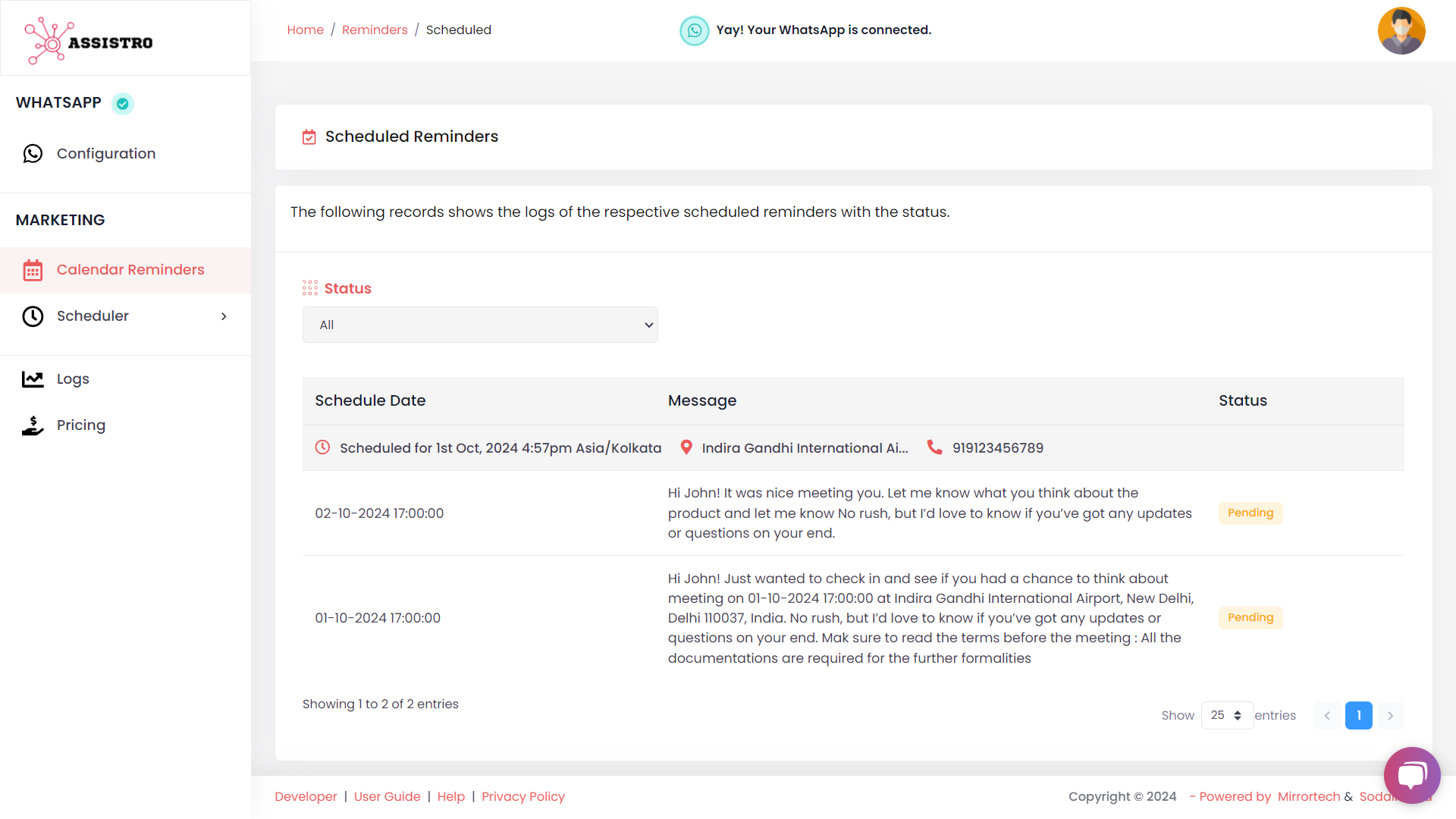Open the User Guide footer link
1456x819 pixels.
(387, 796)
